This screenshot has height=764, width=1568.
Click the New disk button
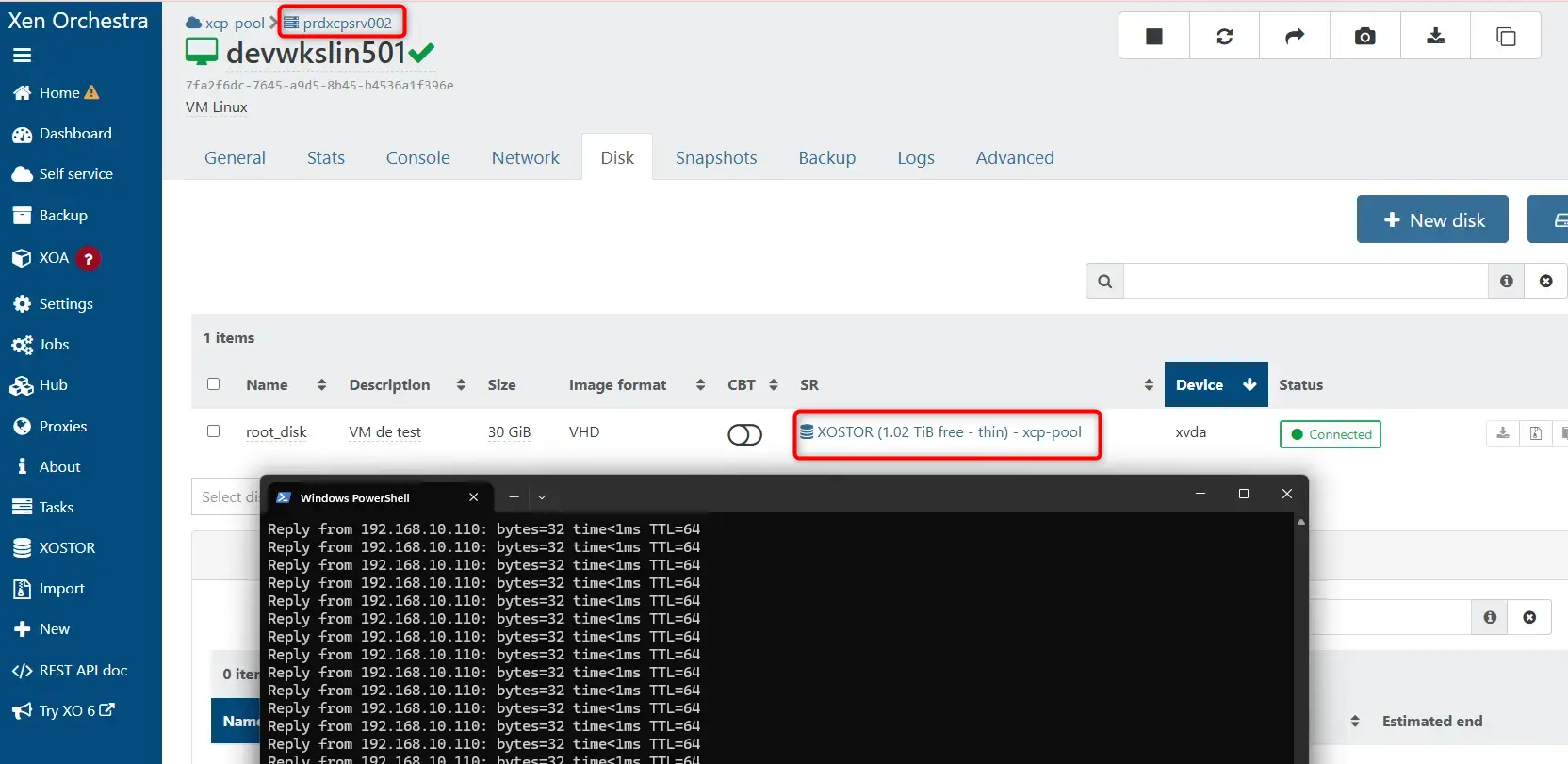pos(1432,219)
